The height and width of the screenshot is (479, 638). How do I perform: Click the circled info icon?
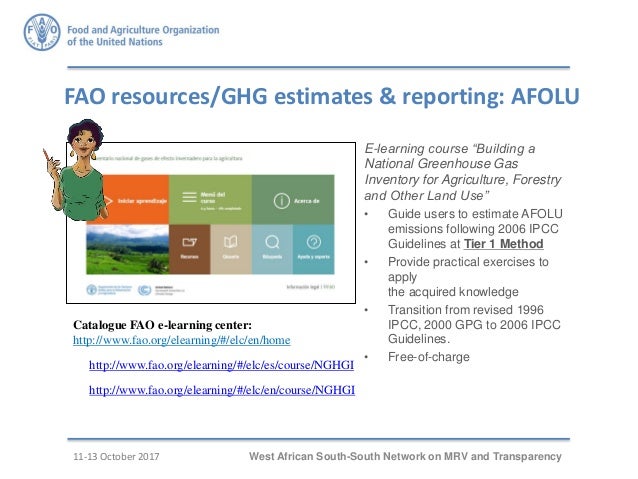(282, 201)
